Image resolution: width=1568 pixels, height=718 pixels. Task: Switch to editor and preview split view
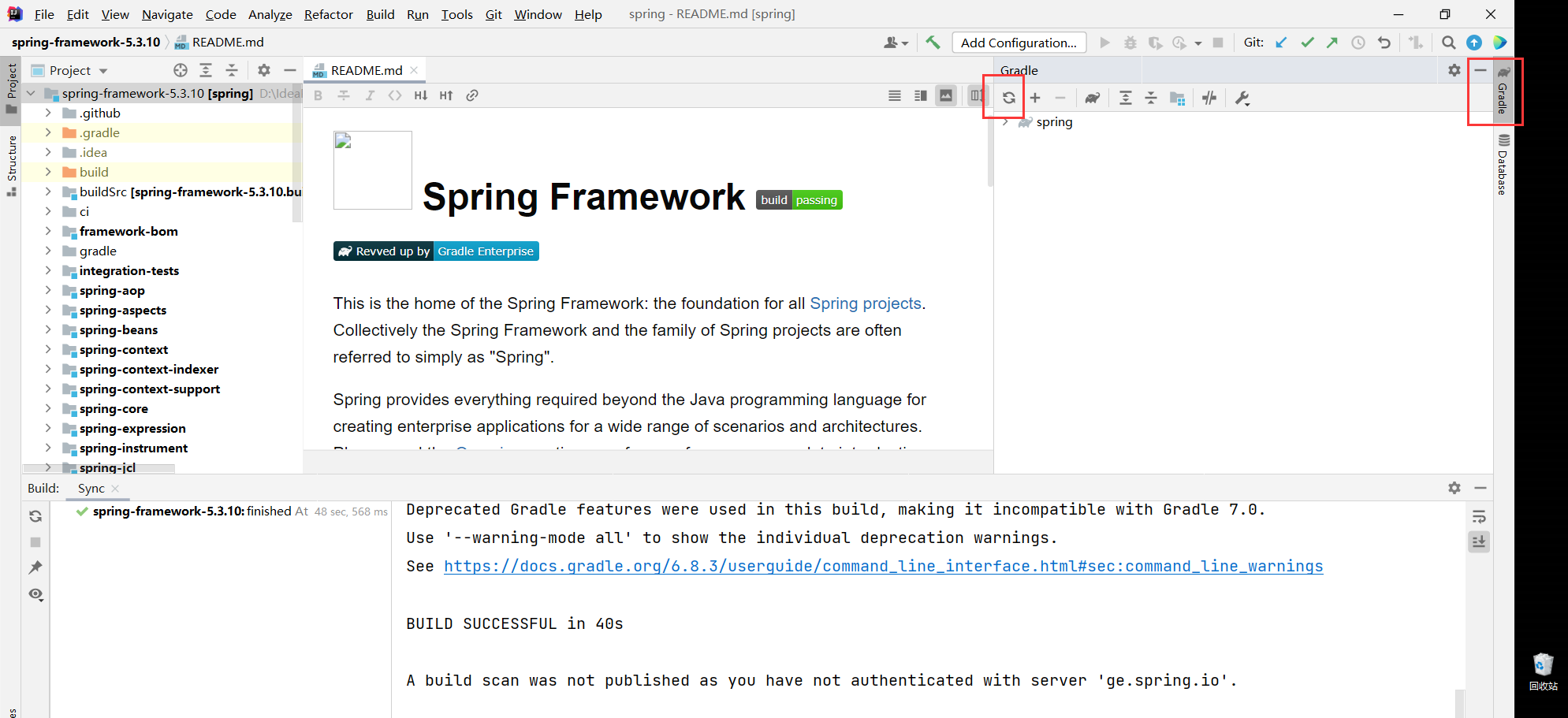click(x=920, y=95)
